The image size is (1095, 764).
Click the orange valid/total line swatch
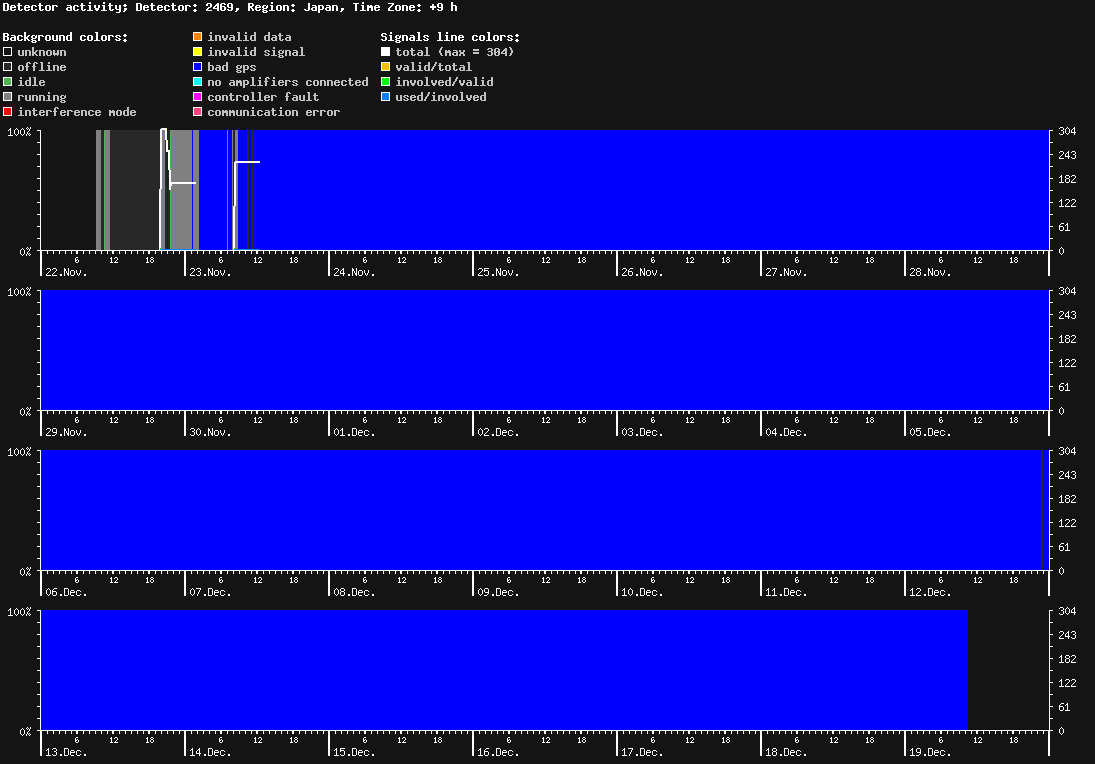(x=386, y=67)
